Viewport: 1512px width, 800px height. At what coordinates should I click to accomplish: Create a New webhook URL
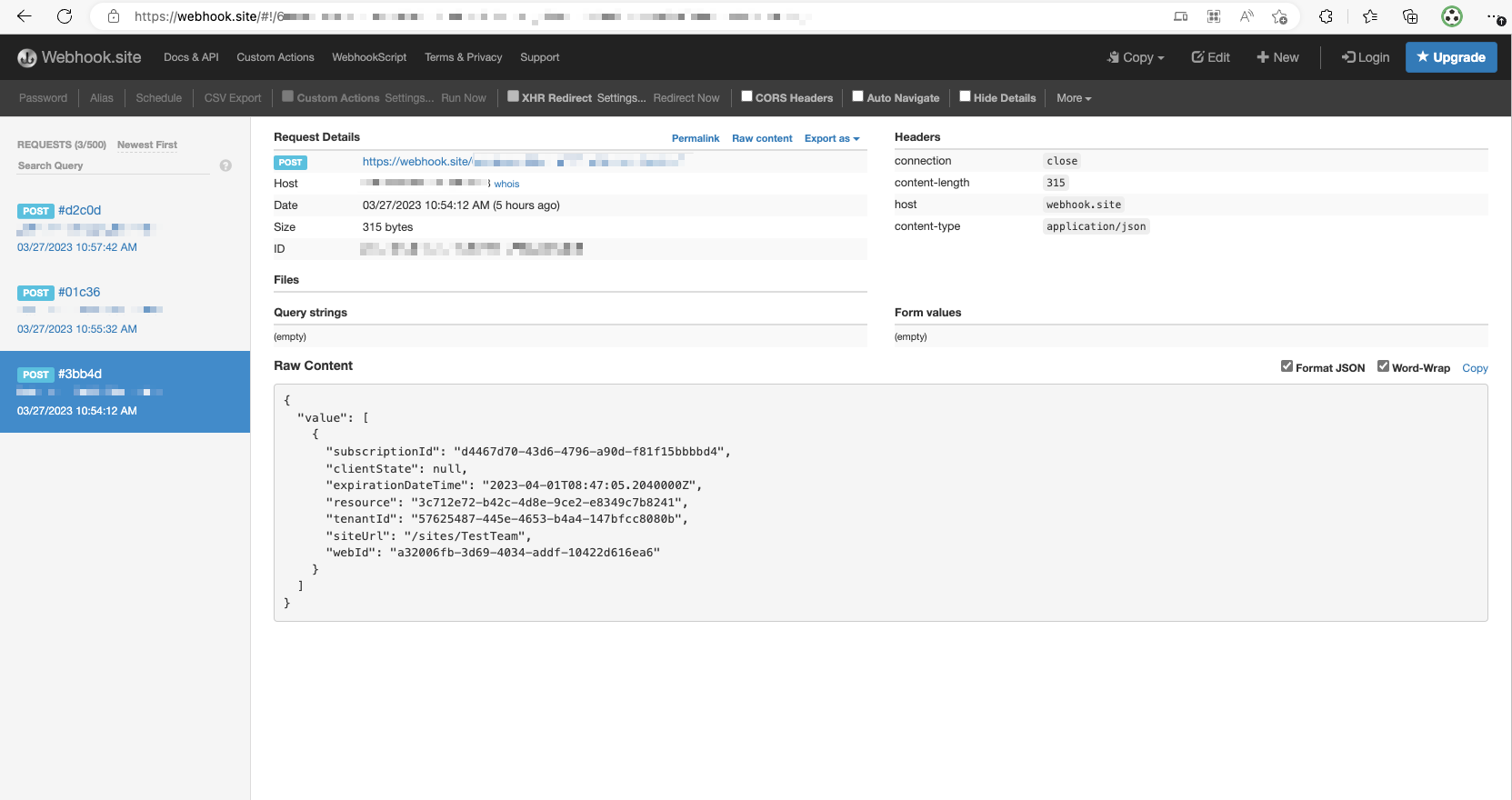[x=1277, y=57]
